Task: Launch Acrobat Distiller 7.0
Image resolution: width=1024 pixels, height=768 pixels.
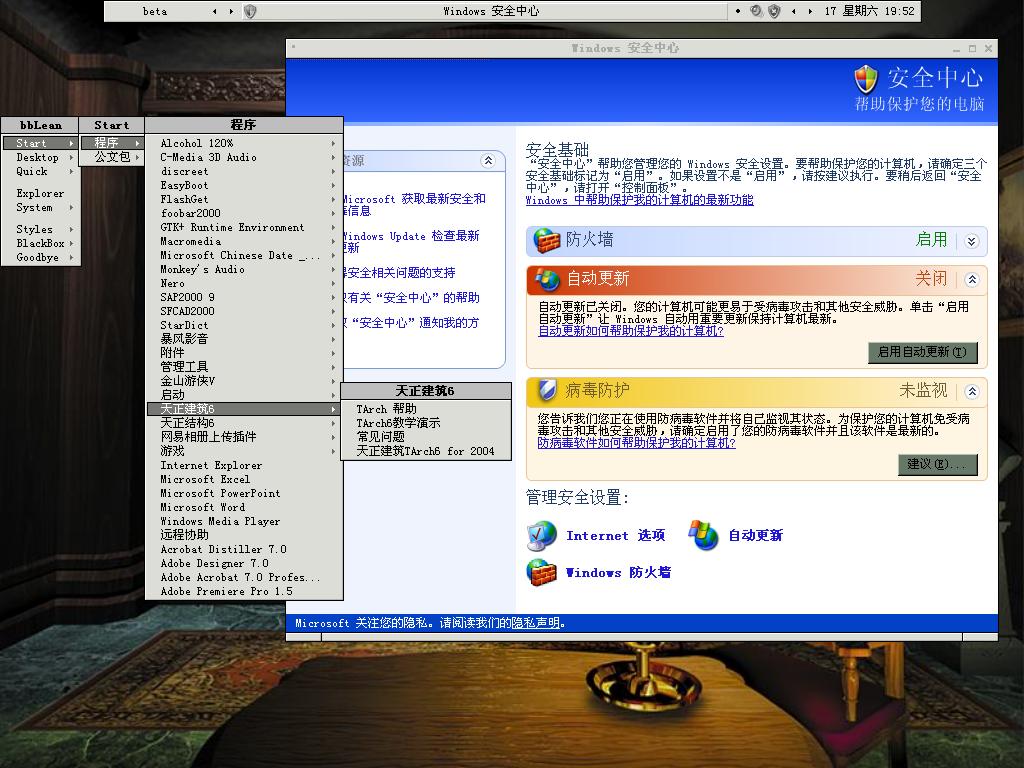Action: [x=245, y=550]
